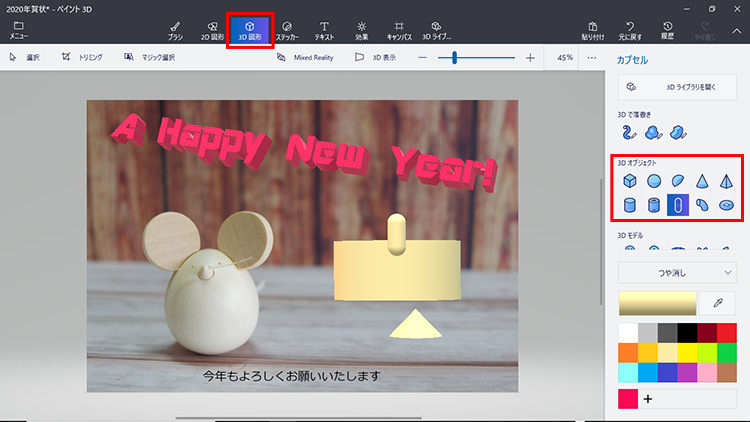The height and width of the screenshot is (422, 750).
Task: Open the Menu (メニュー) folder
Action: pyautogui.click(x=18, y=29)
